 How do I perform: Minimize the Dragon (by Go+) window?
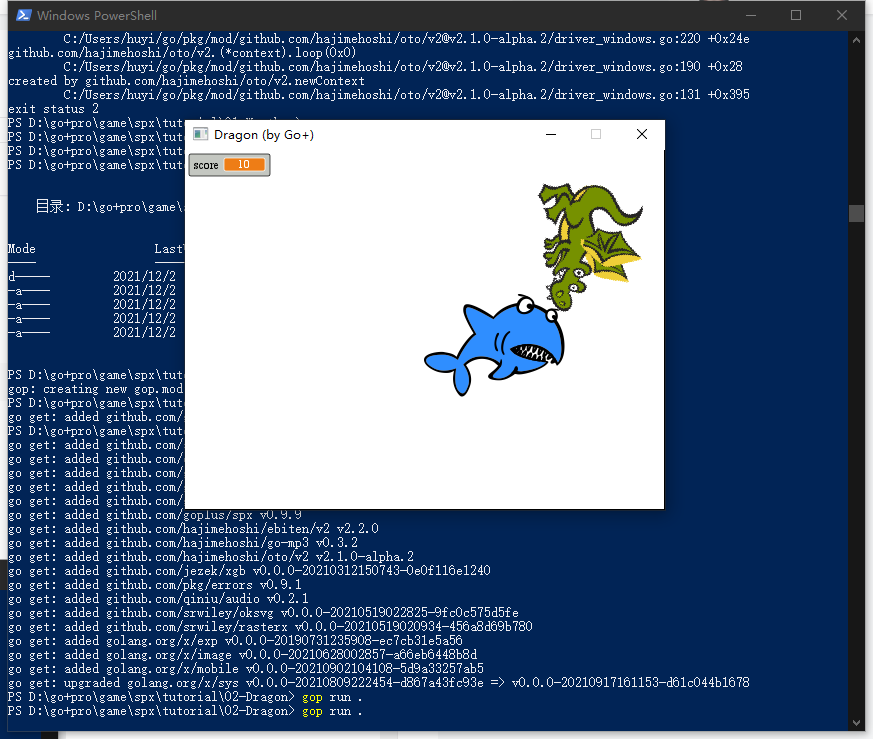click(551, 134)
